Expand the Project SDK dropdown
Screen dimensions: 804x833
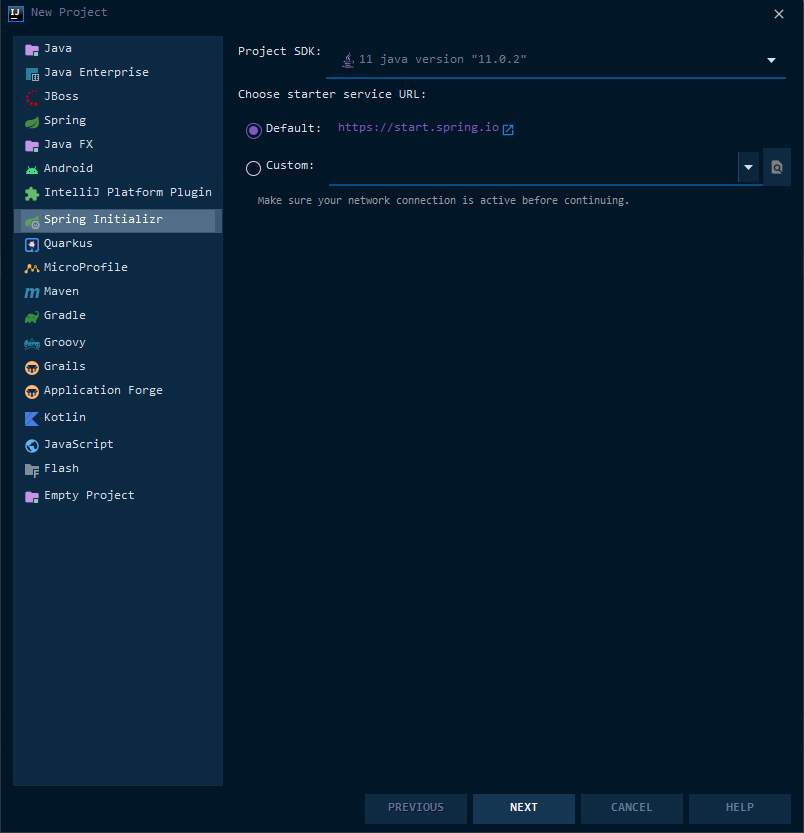[771, 60]
